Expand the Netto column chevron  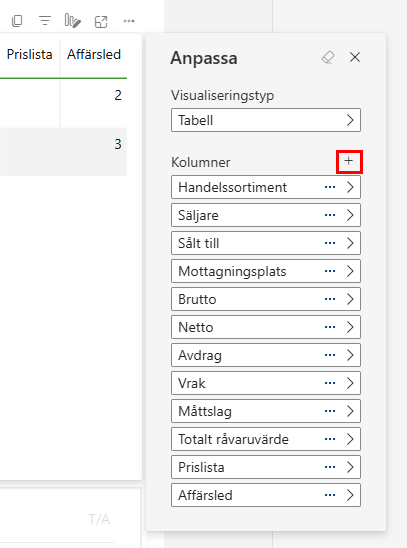(x=350, y=327)
